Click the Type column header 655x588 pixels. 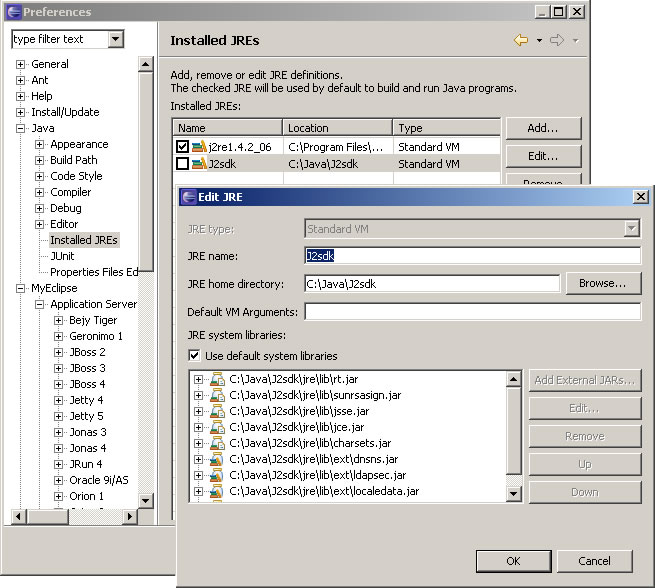pos(447,128)
